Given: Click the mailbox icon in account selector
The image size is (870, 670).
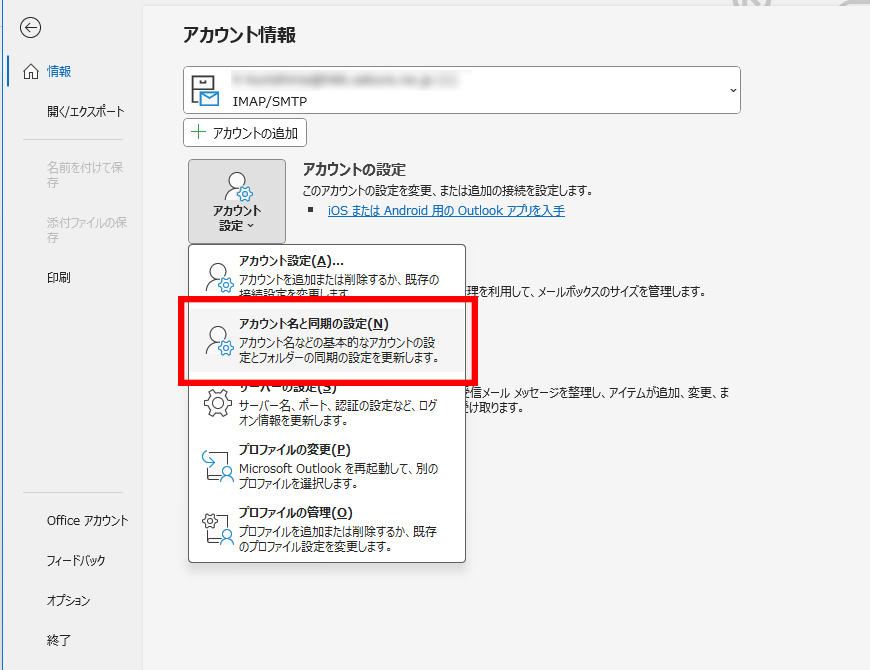Looking at the screenshot, I should click(x=205, y=90).
